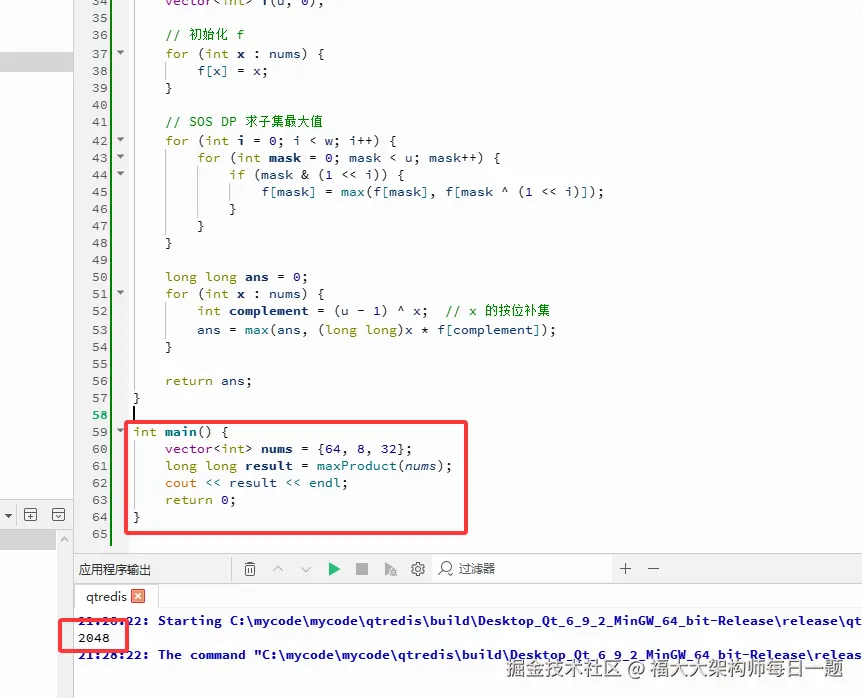Click the 'complement' variable on line 52
The height and width of the screenshot is (698, 862).
tap(269, 311)
